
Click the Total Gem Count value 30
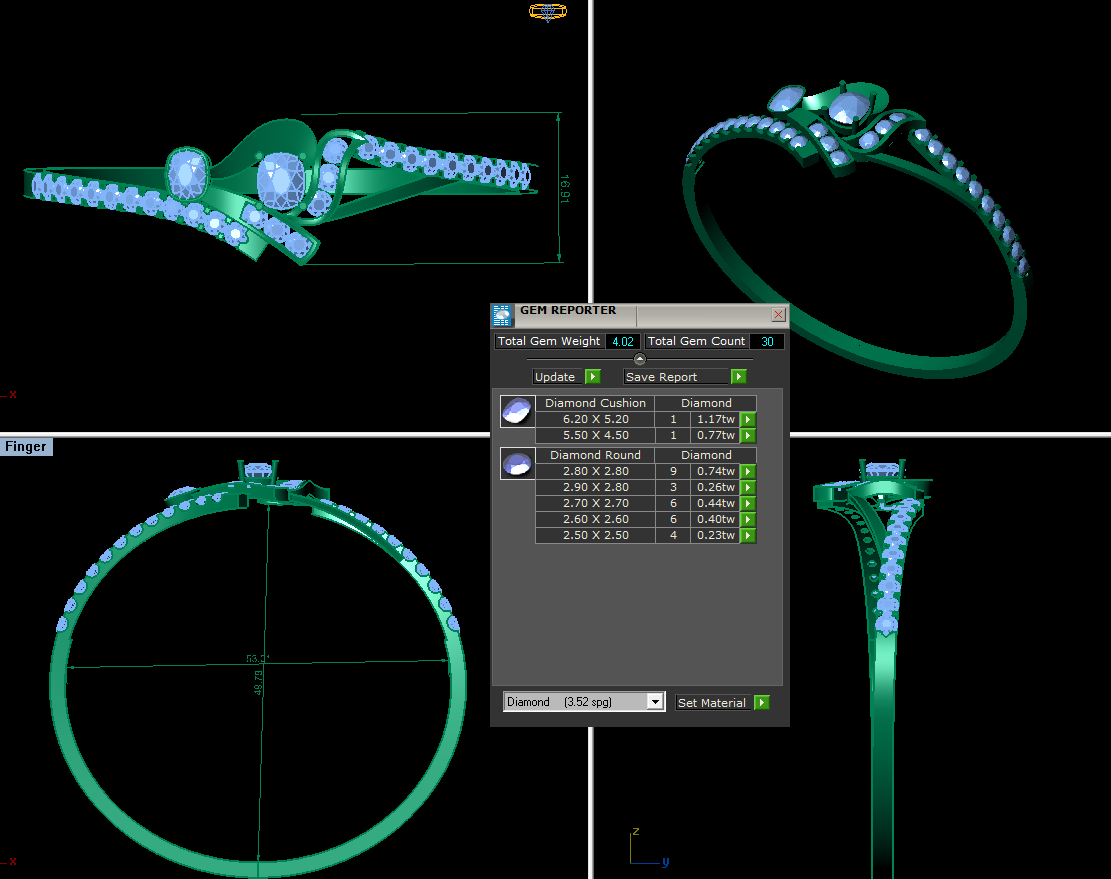(767, 341)
